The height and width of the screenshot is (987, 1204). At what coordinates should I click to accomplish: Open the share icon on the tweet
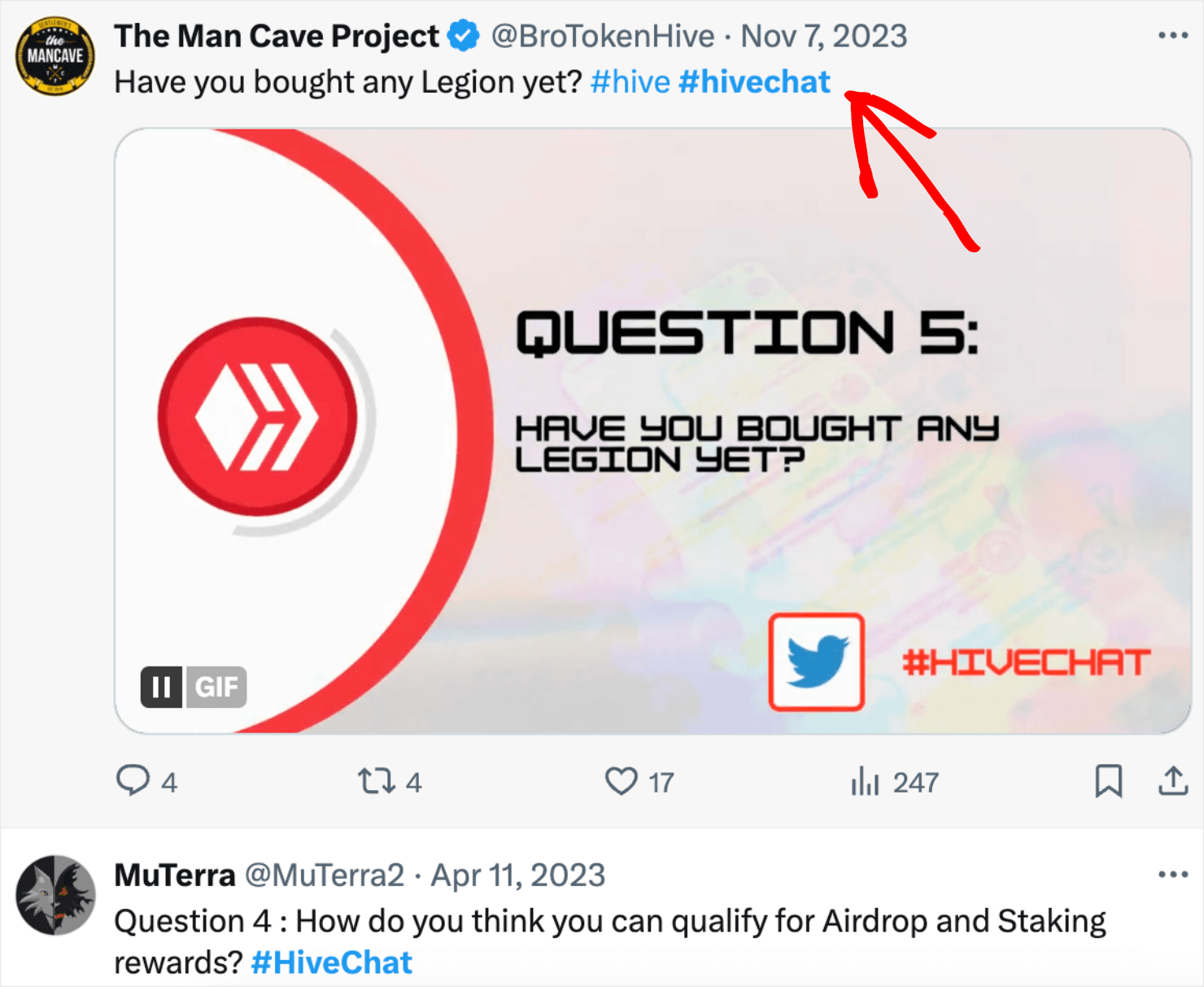click(1173, 781)
